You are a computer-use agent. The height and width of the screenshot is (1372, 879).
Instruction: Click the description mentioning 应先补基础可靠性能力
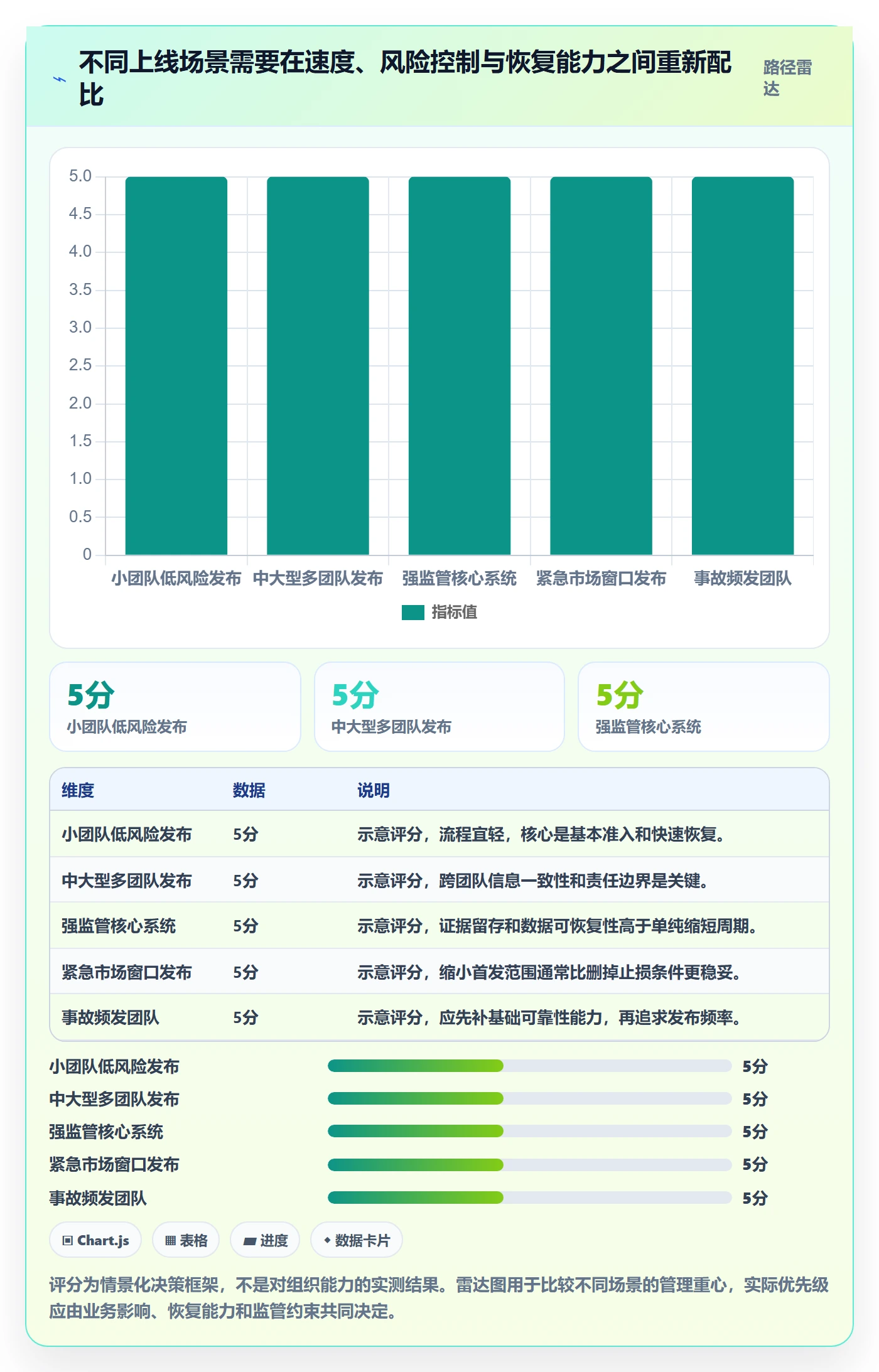coord(549,1017)
